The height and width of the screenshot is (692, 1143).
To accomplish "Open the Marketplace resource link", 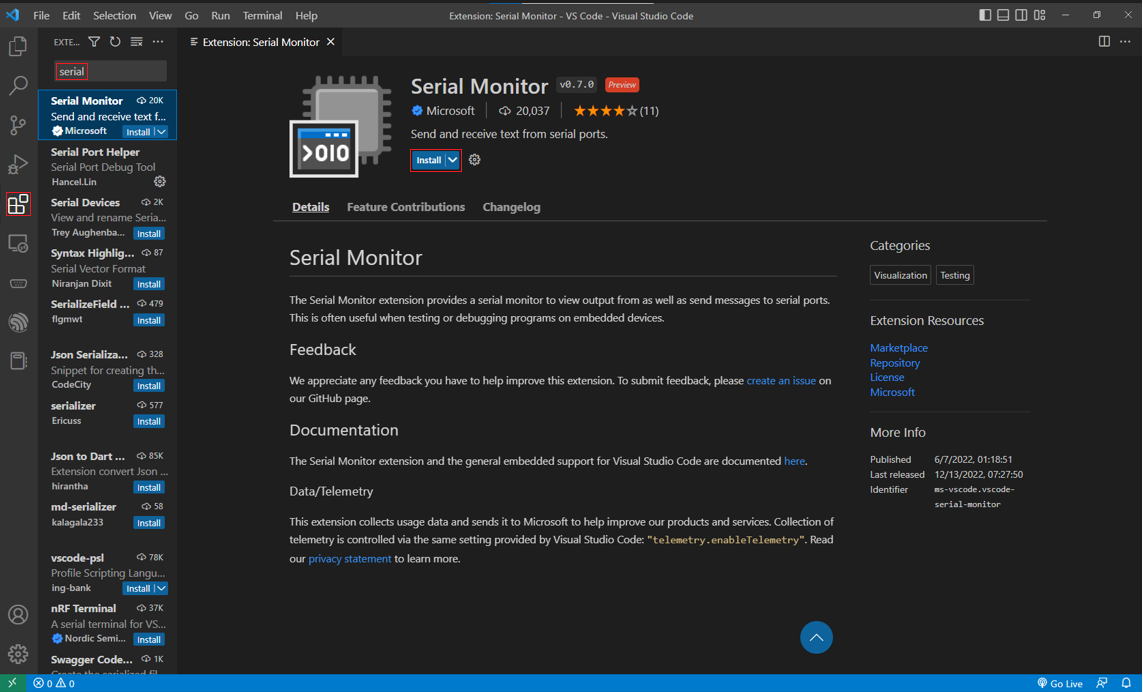I will (x=899, y=348).
